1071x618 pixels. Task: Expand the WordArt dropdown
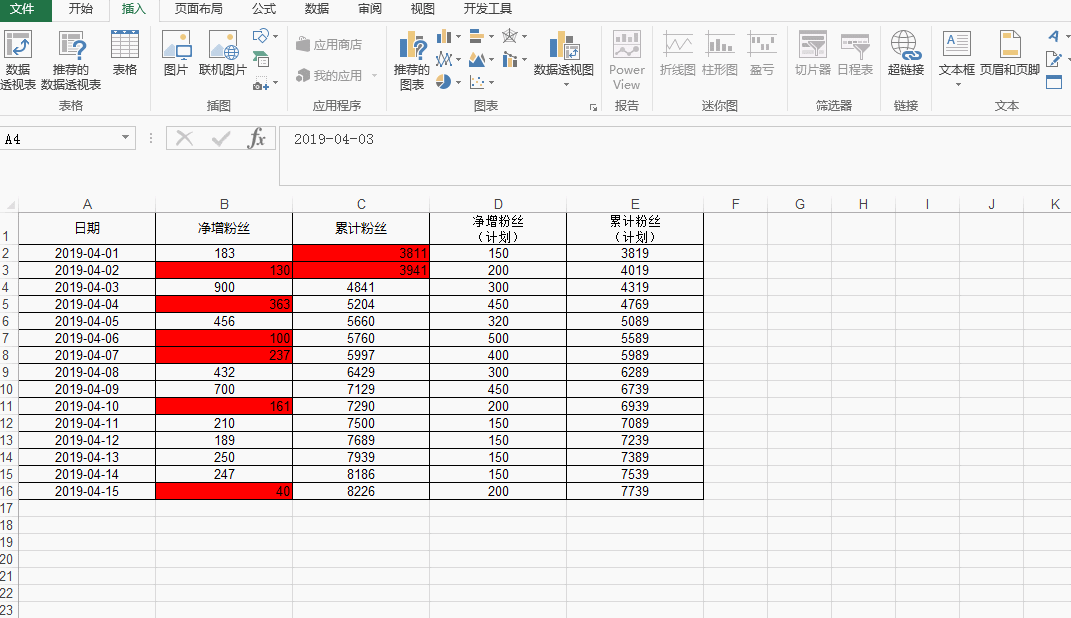pyautogui.click(x=1068, y=36)
